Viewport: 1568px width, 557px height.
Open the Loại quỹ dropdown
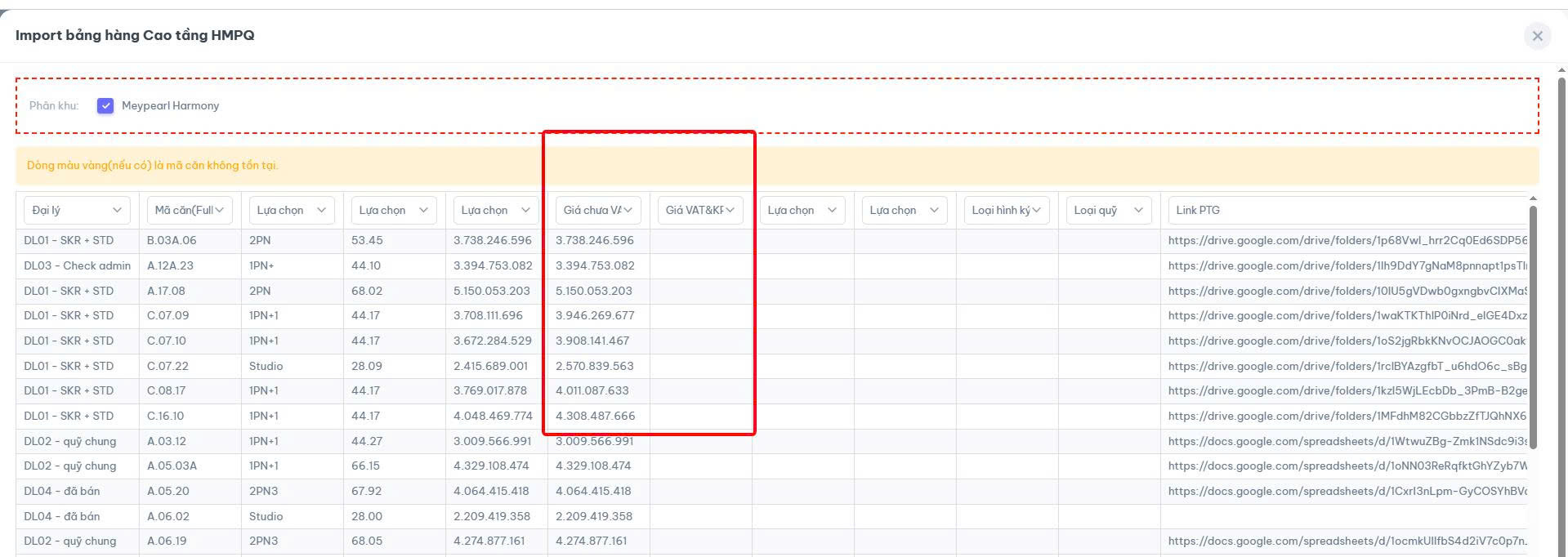(1109, 210)
